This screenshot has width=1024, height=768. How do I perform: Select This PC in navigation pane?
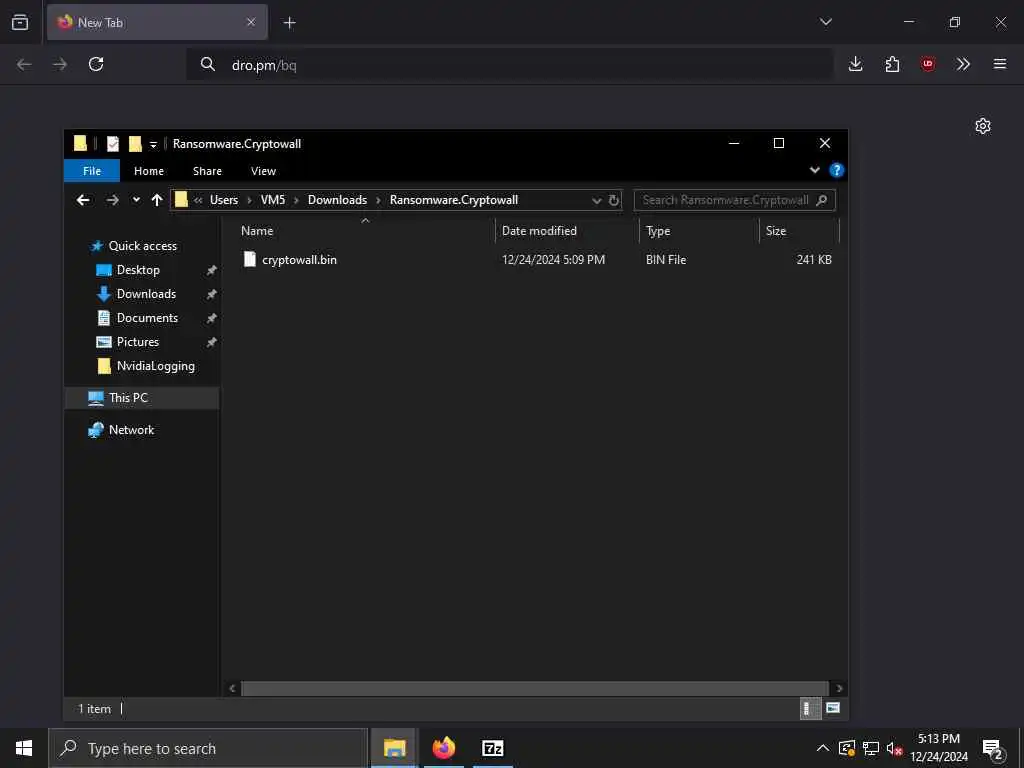pyautogui.click(x=129, y=398)
